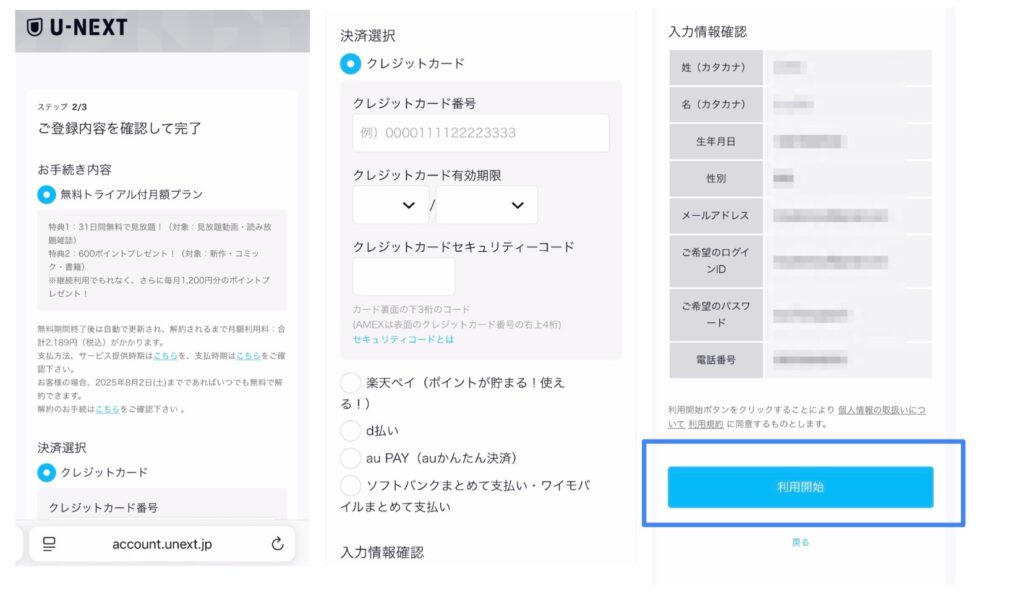Select the 楽天ペイ payment option
Image resolution: width=1024 pixels, height=601 pixels.
pos(352,380)
